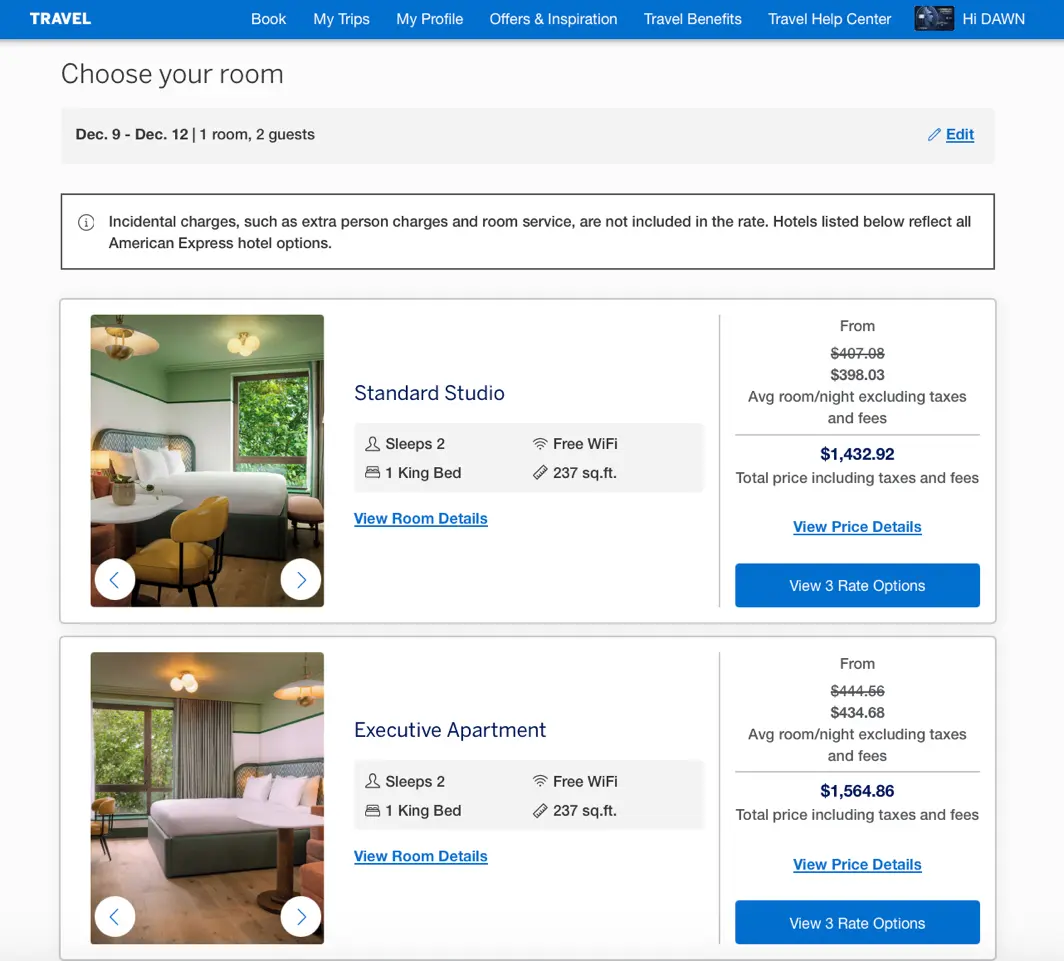1064x961 pixels.
Task: Expand Standard Studio's 3 rate options
Action: coord(857,586)
